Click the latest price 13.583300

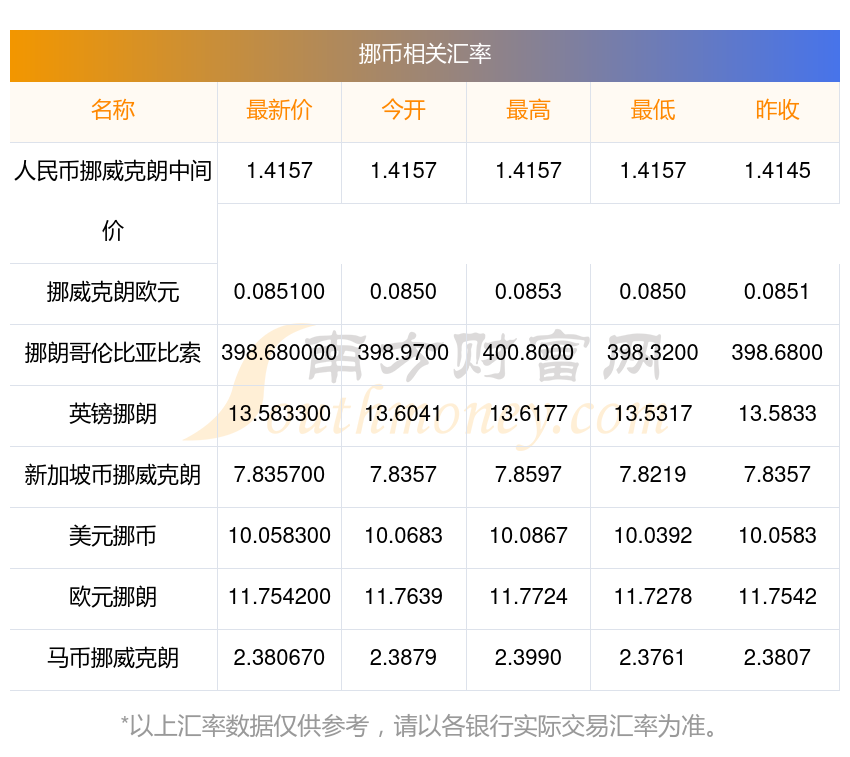tap(279, 414)
